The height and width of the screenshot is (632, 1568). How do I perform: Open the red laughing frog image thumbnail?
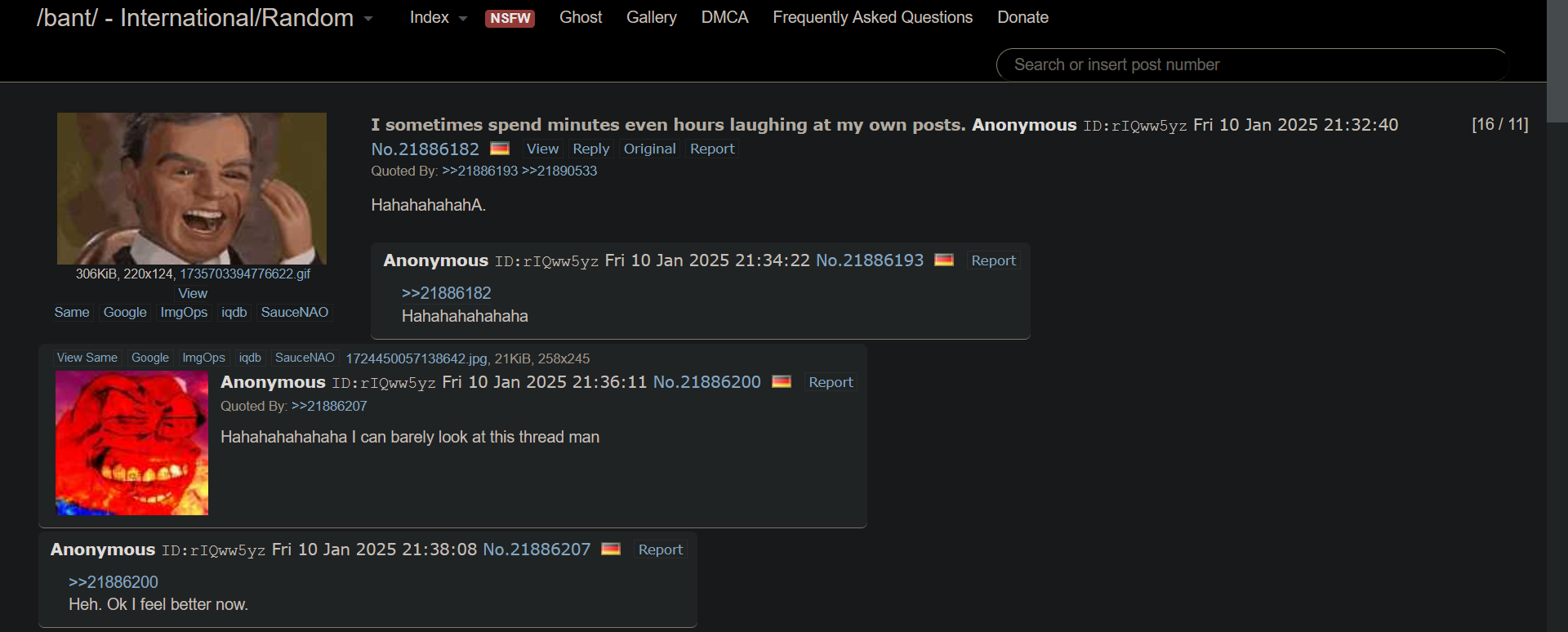(x=131, y=443)
